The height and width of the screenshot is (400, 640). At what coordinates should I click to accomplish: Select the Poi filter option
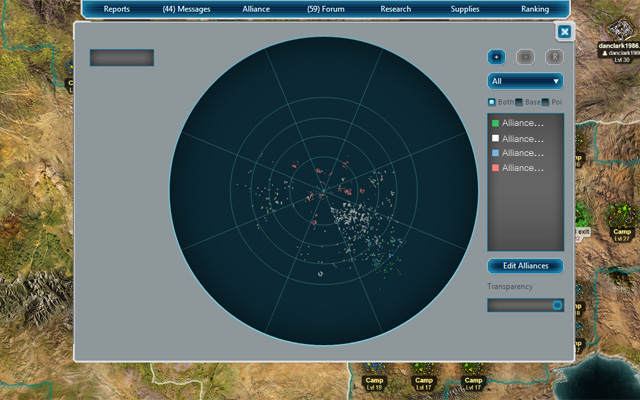coord(545,102)
